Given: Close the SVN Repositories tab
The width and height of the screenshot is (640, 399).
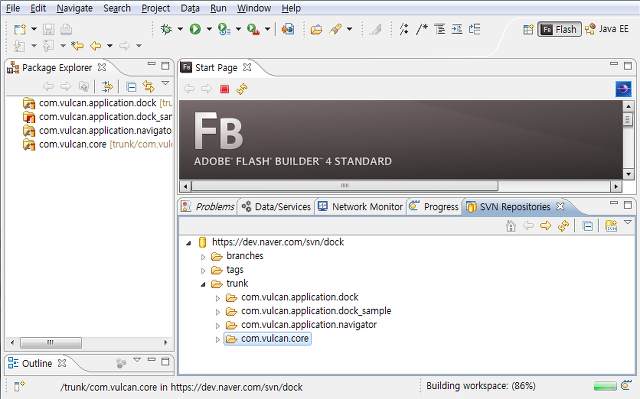Looking at the screenshot, I should click(560, 206).
